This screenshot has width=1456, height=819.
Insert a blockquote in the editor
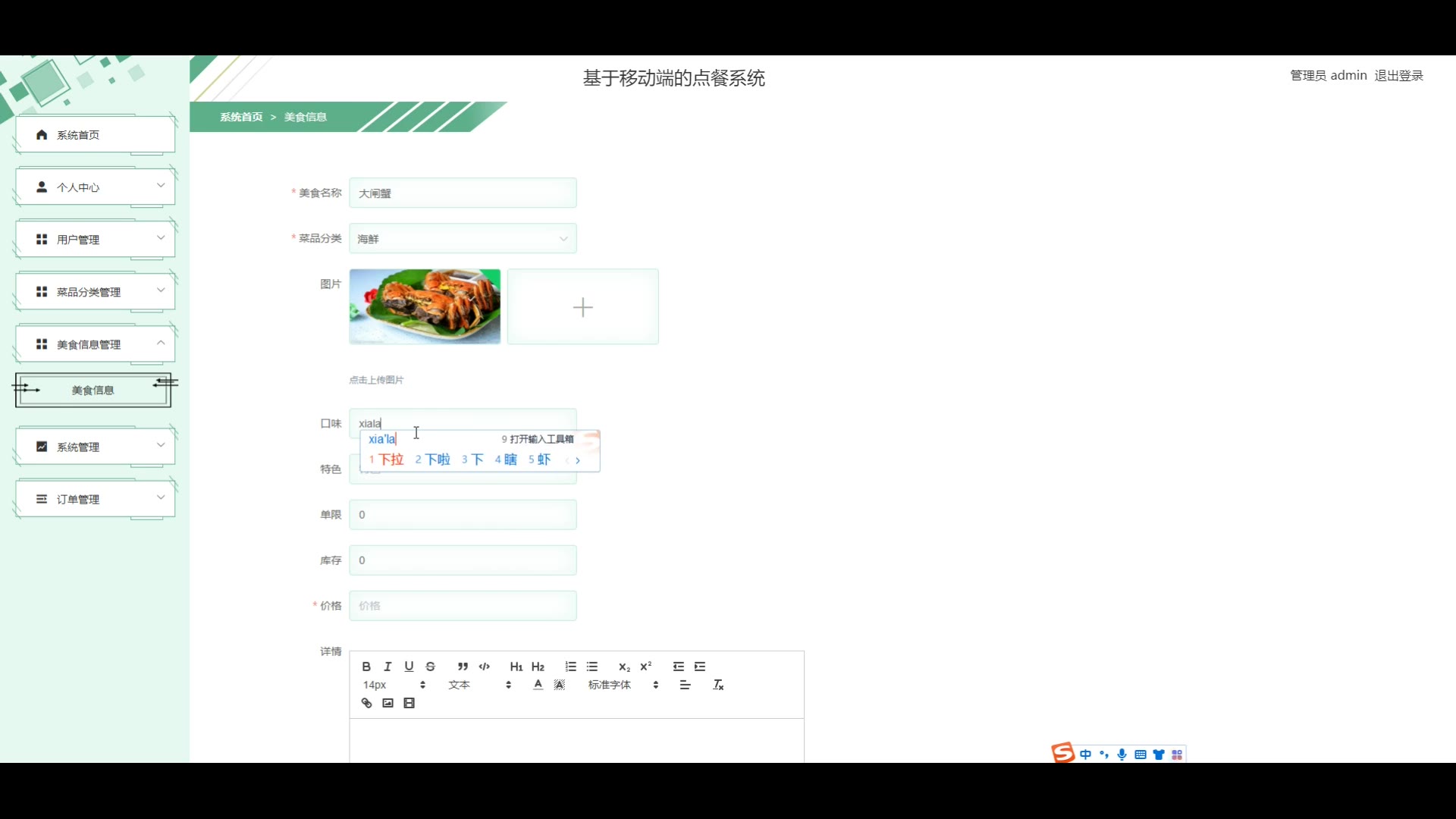coord(463,667)
